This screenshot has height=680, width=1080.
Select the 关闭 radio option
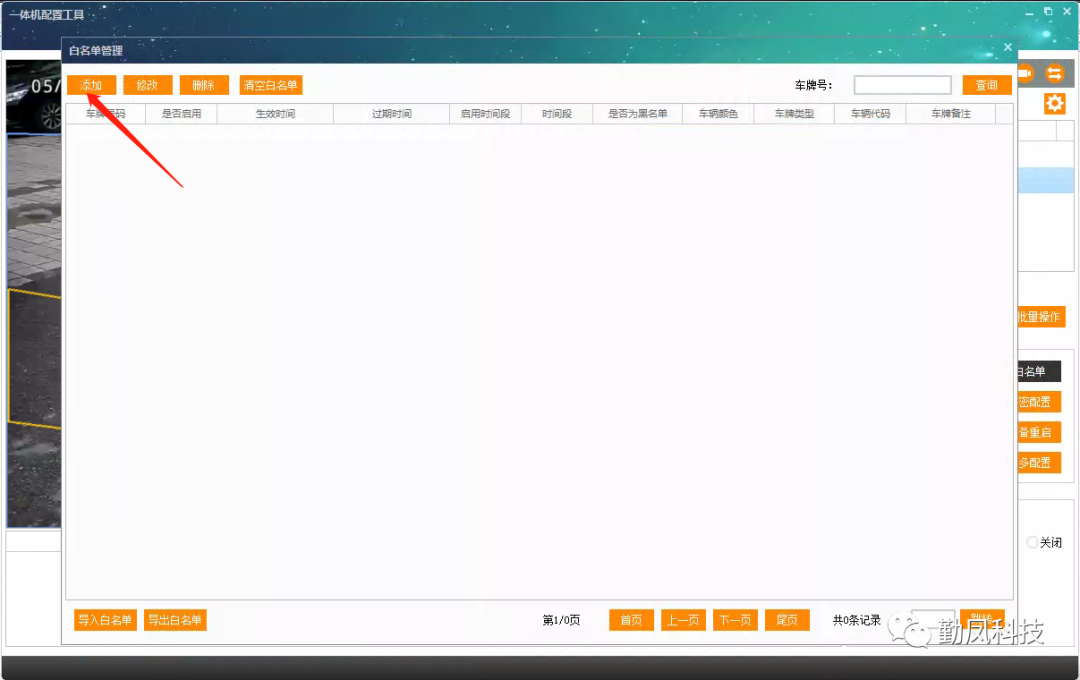1032,542
